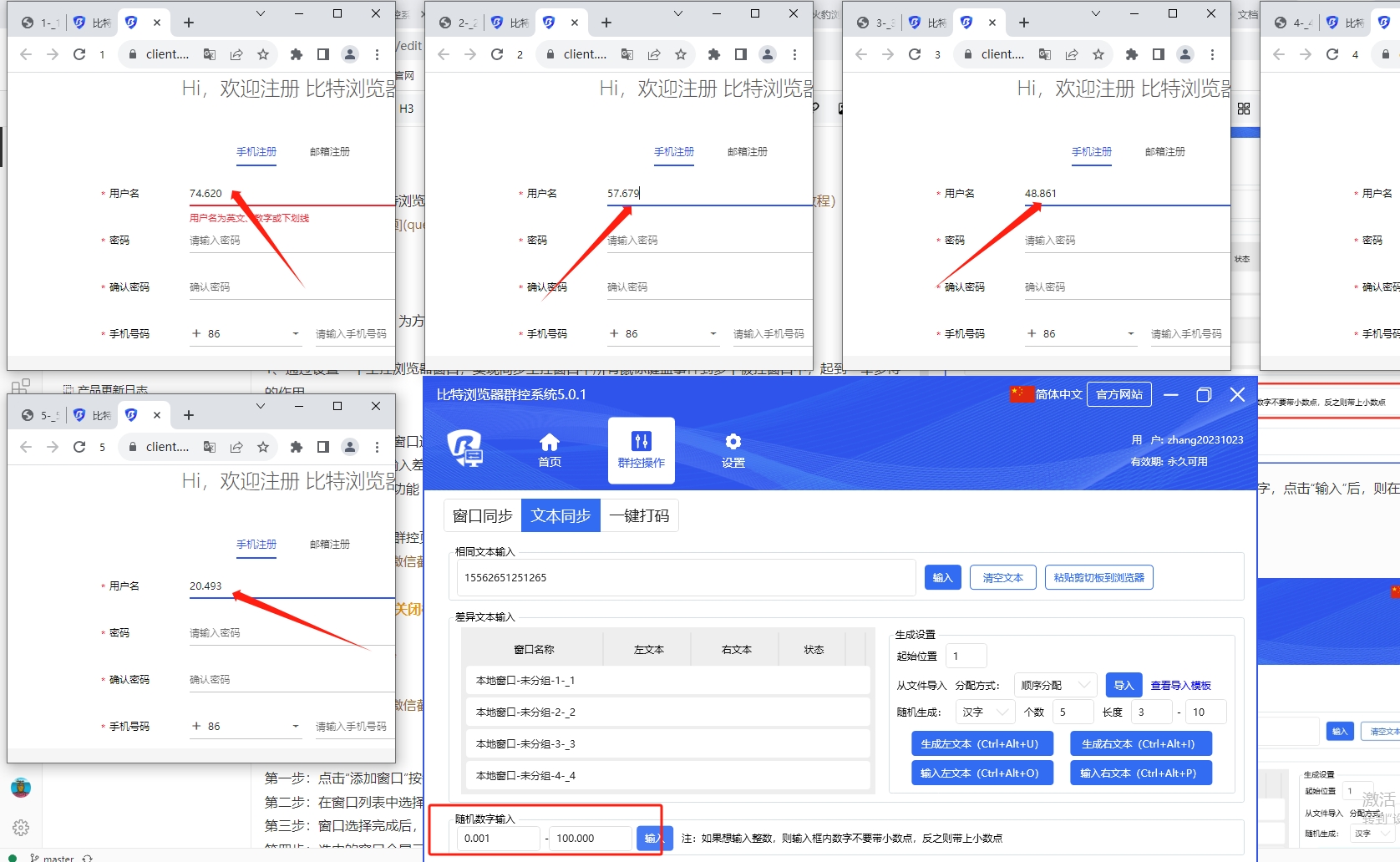This screenshot has width=1400, height=862.
Task: Go forward in browser window 5
Action: tap(53, 447)
